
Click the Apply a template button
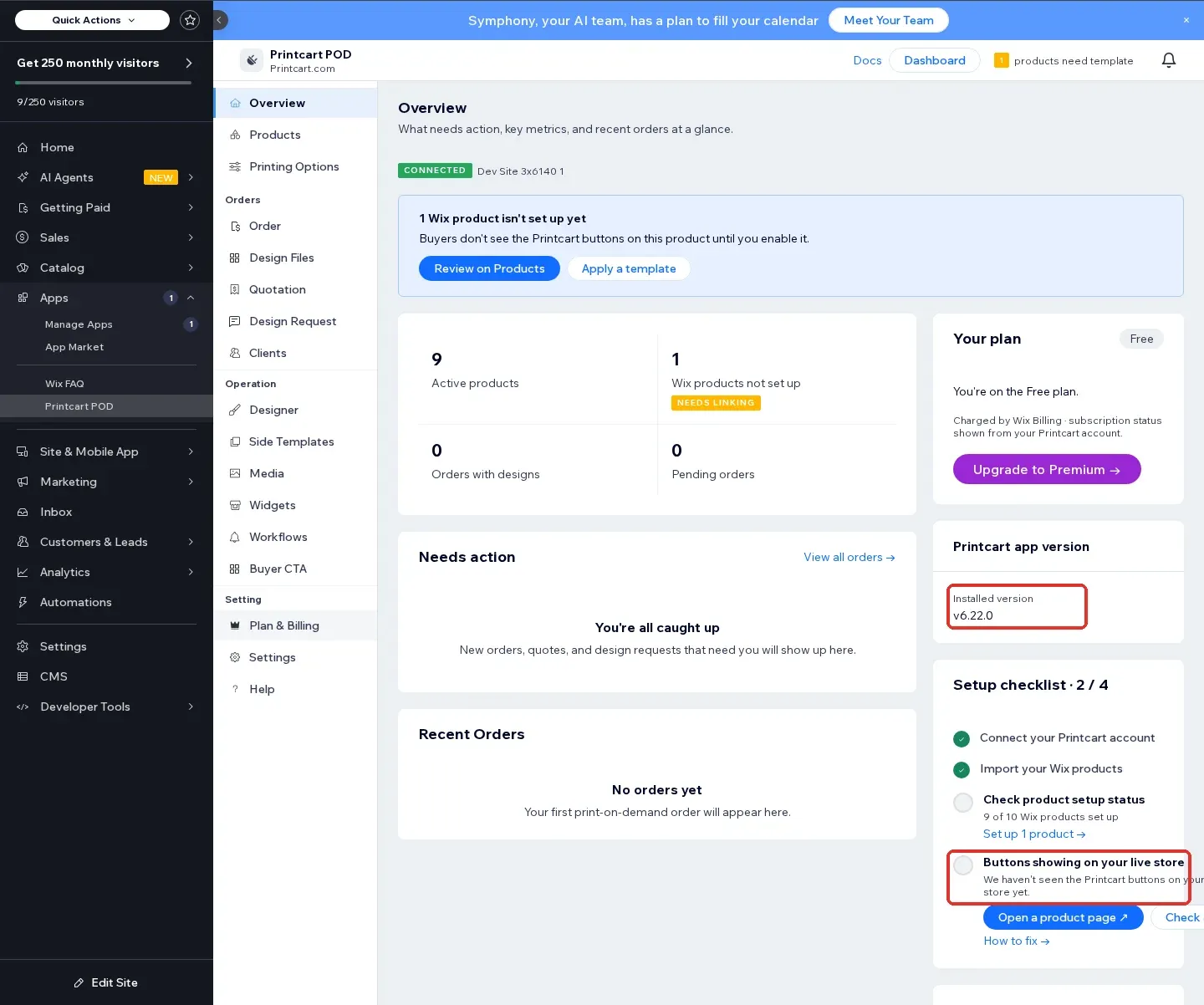[629, 268]
